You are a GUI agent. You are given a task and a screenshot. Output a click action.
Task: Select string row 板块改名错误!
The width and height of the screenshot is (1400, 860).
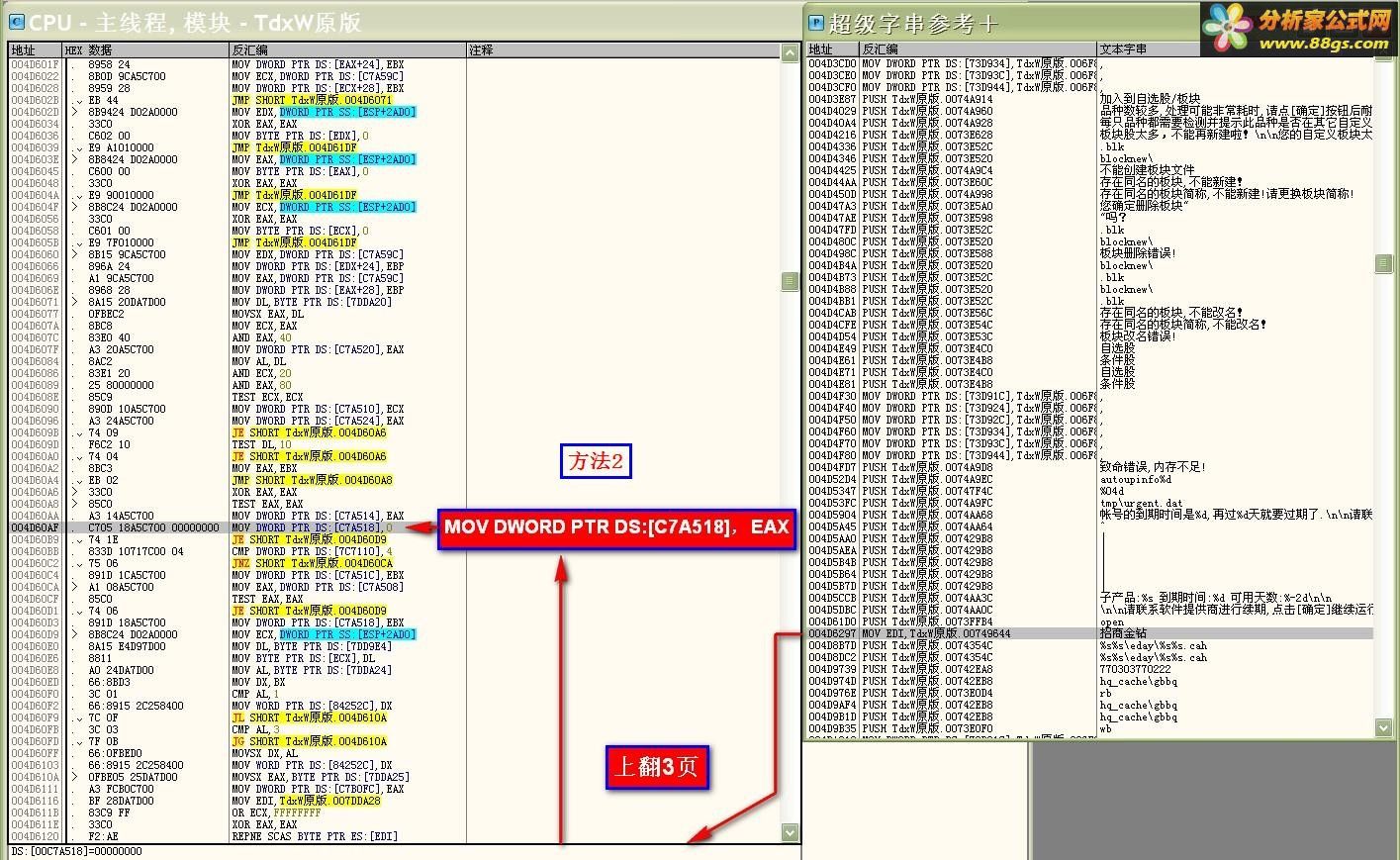point(1090,336)
